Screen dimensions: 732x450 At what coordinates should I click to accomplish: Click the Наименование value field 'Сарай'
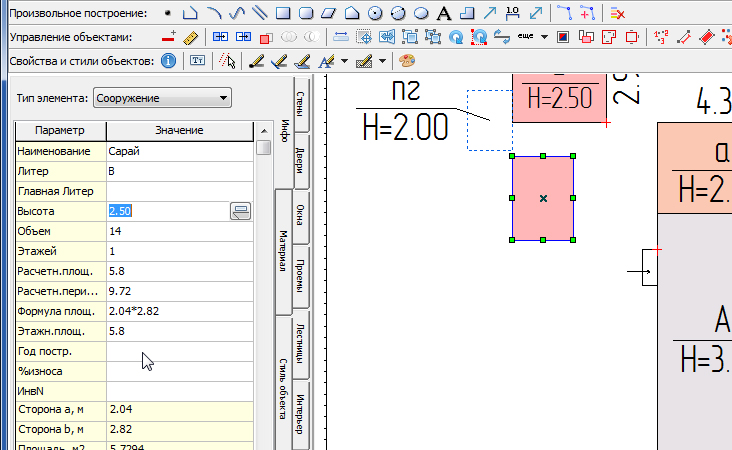[180, 151]
